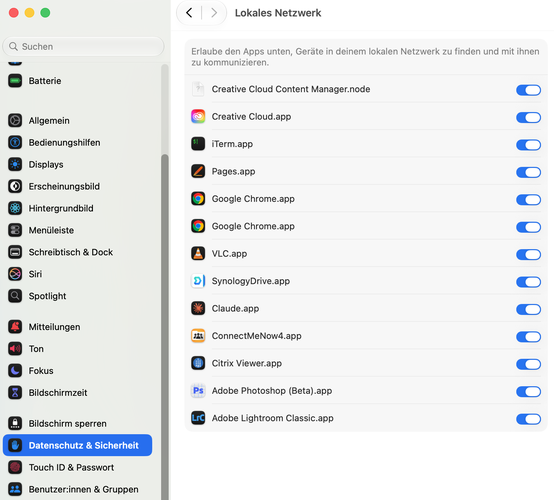Disable SynologyDrive.app local network access
554x500 pixels.
pyautogui.click(x=528, y=282)
